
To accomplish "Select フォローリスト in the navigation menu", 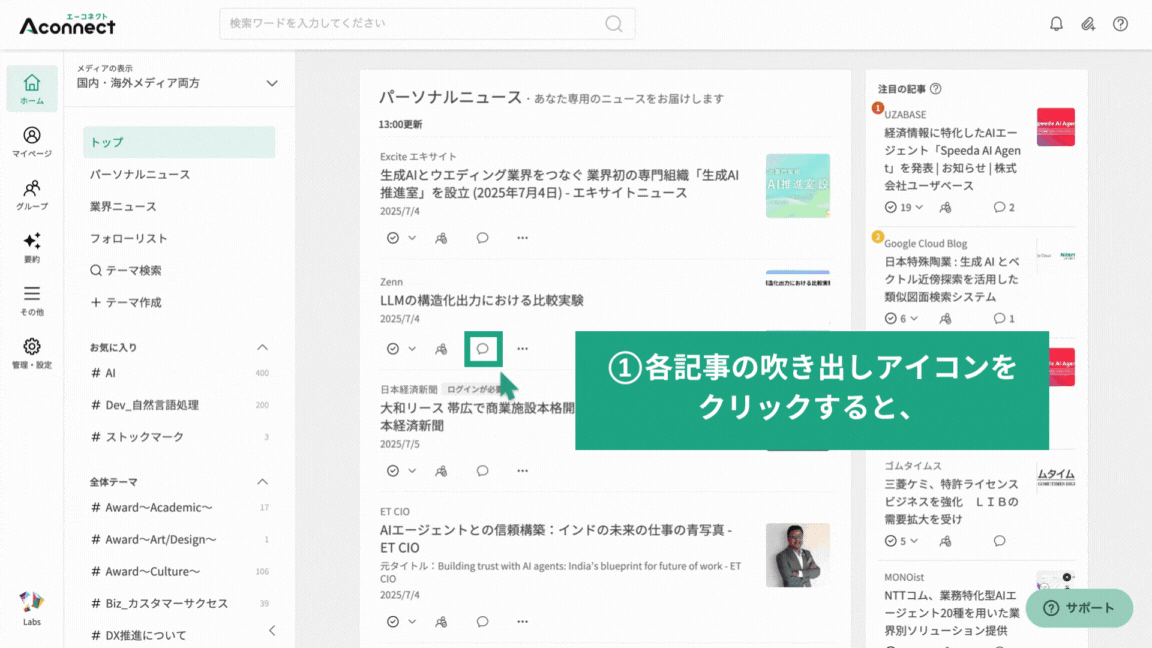I will click(x=129, y=238).
